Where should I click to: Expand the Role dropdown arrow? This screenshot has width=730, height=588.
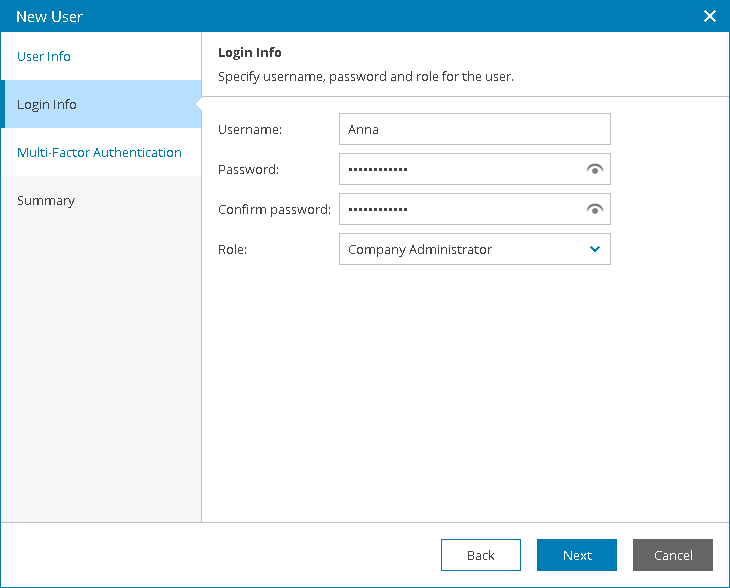[x=595, y=249]
